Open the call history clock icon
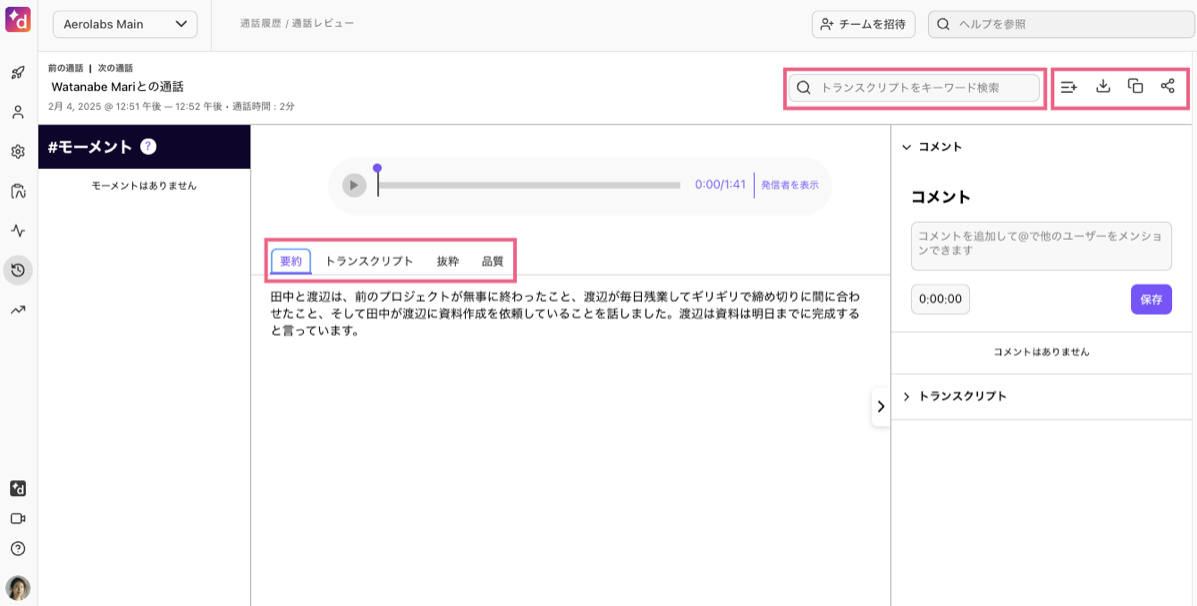The height and width of the screenshot is (606, 1197). click(18, 270)
